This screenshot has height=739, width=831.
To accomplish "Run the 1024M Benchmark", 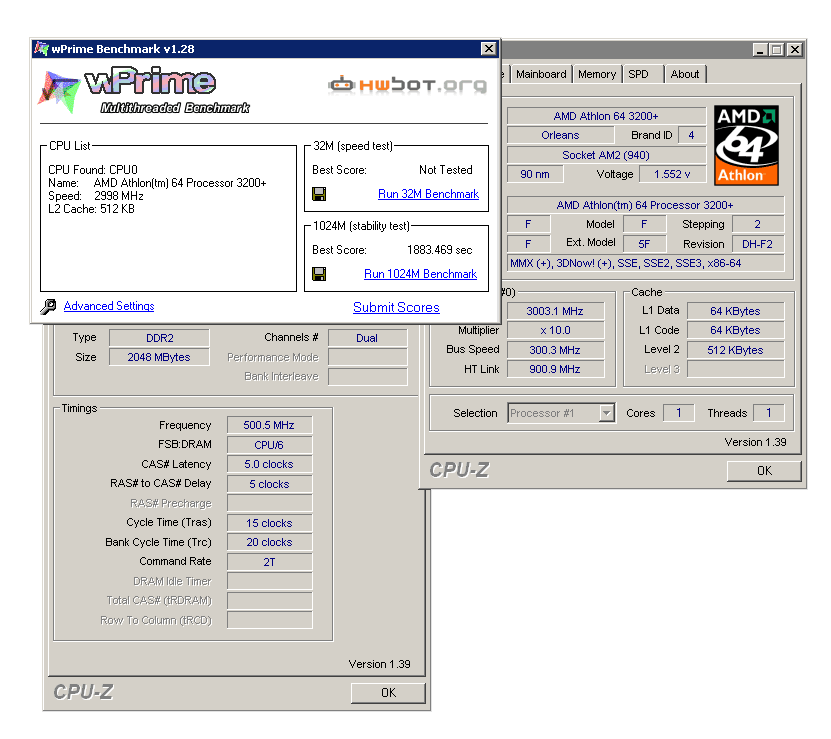I will click(x=420, y=274).
